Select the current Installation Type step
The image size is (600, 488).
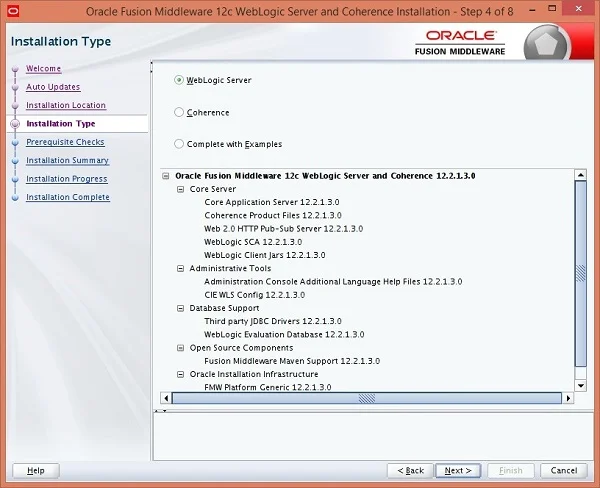click(x=60, y=124)
